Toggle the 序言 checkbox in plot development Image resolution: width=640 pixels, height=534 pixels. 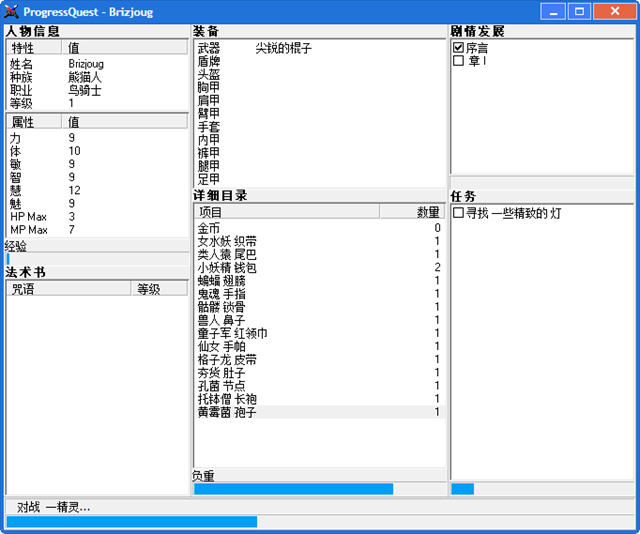[458, 47]
